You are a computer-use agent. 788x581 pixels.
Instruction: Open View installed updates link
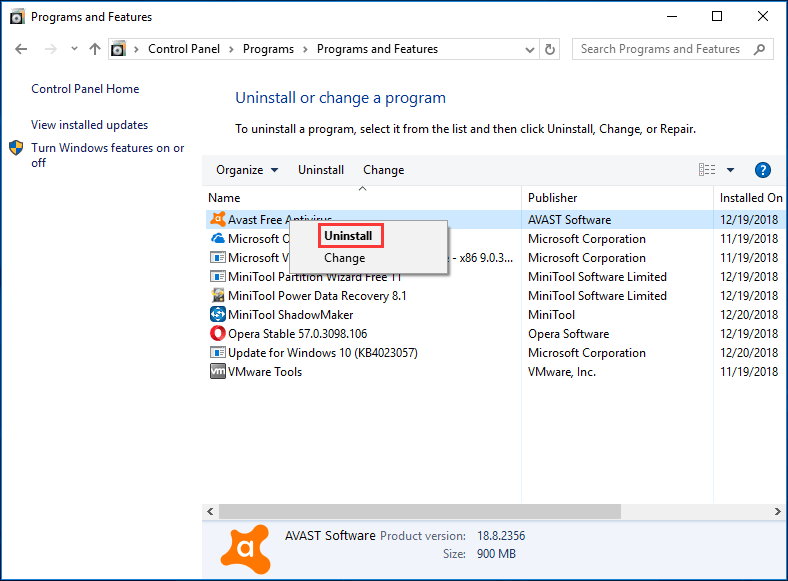tap(89, 125)
